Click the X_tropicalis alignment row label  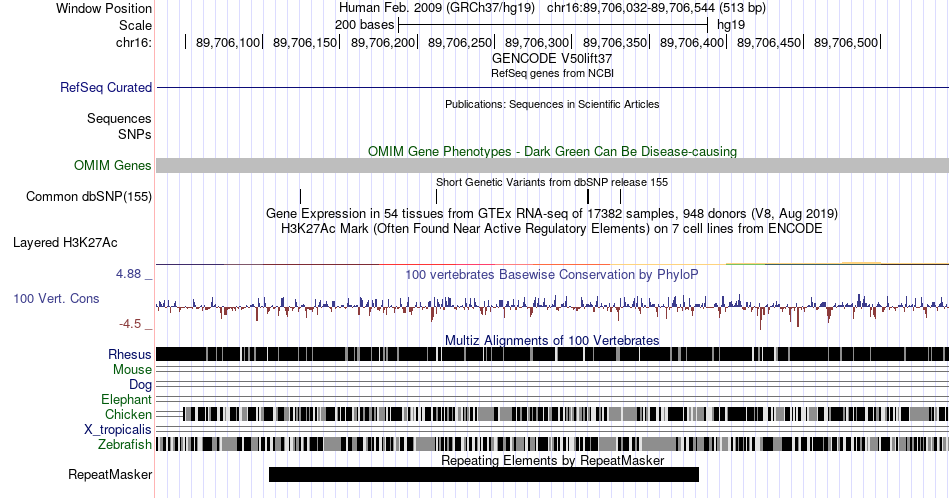click(118, 430)
